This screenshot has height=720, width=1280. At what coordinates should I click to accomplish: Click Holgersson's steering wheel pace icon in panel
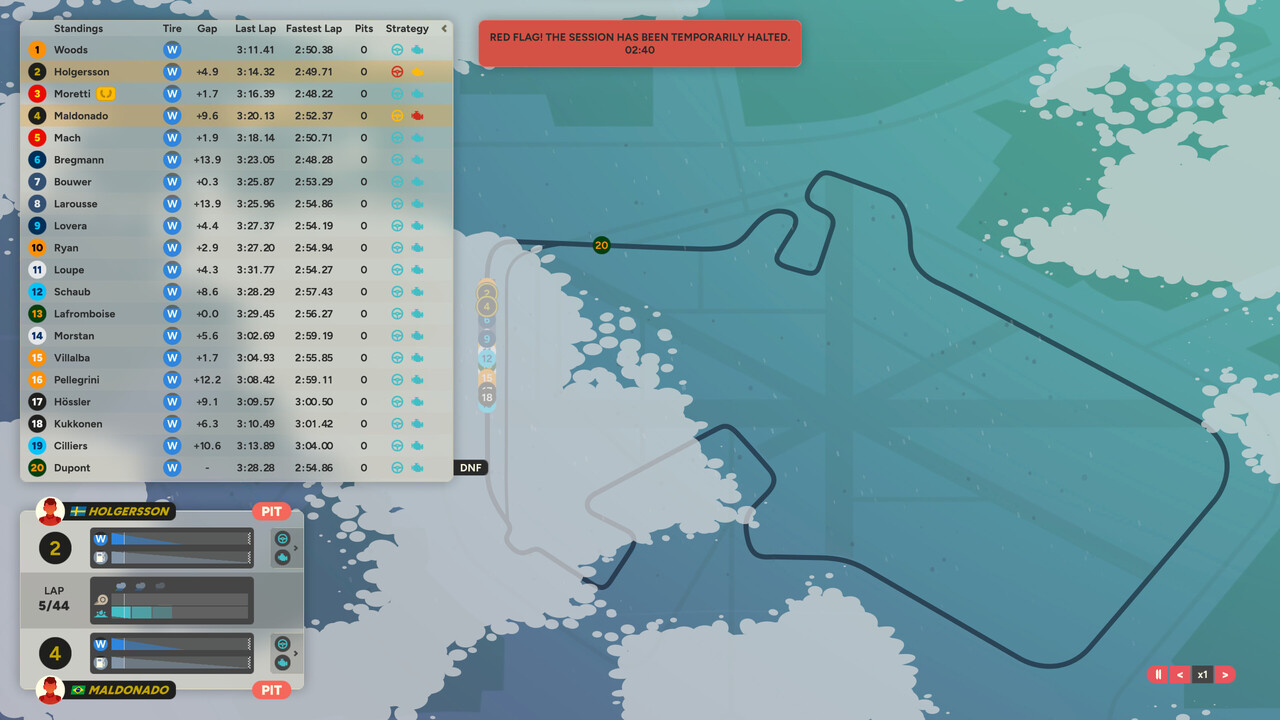(x=282, y=538)
